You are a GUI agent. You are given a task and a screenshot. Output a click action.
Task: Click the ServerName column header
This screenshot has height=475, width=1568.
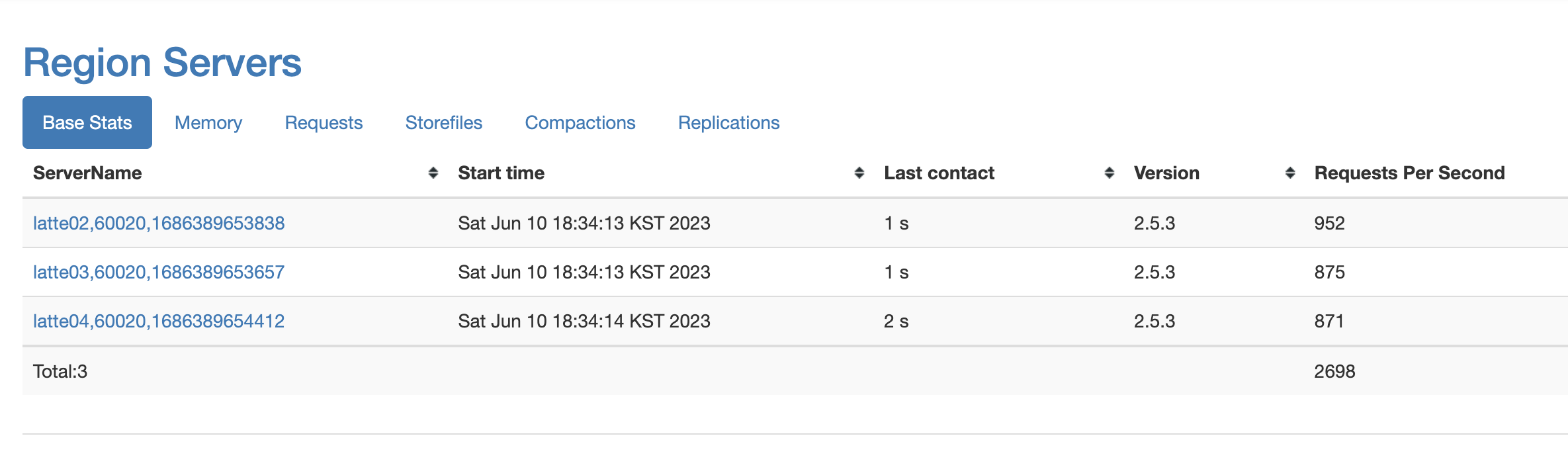click(87, 173)
